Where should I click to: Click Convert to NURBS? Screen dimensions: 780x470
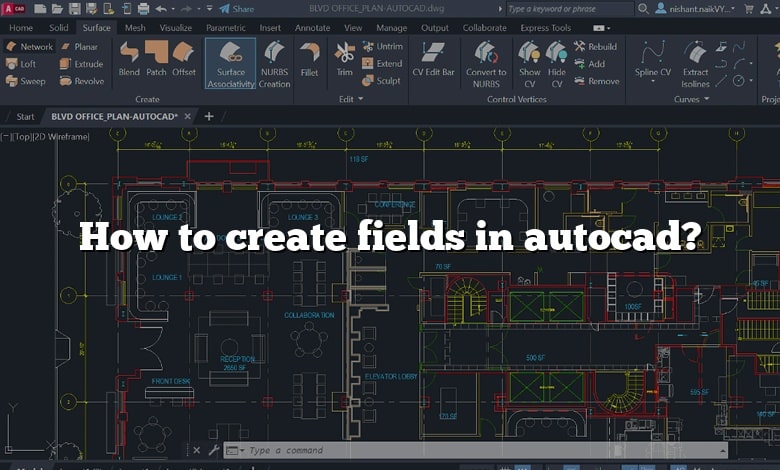pyautogui.click(x=486, y=58)
